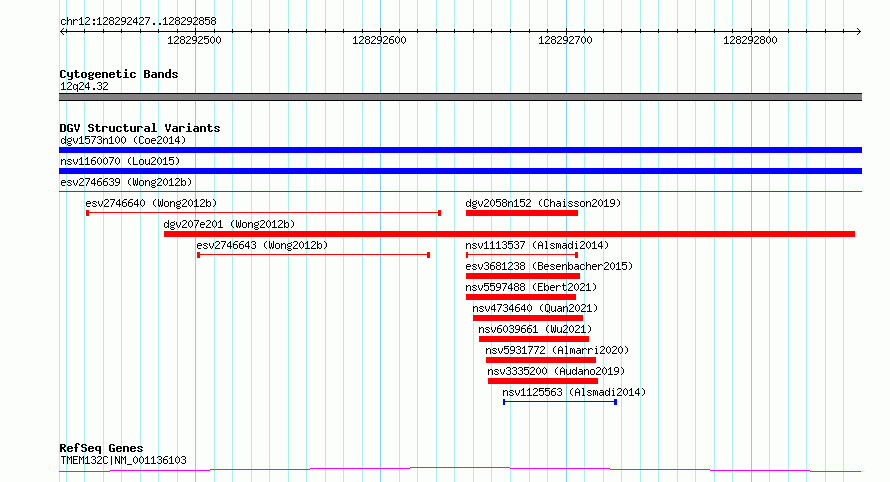Select the nsv5931772 (Almarri2020) variant label

pyautogui.click(x=557, y=350)
